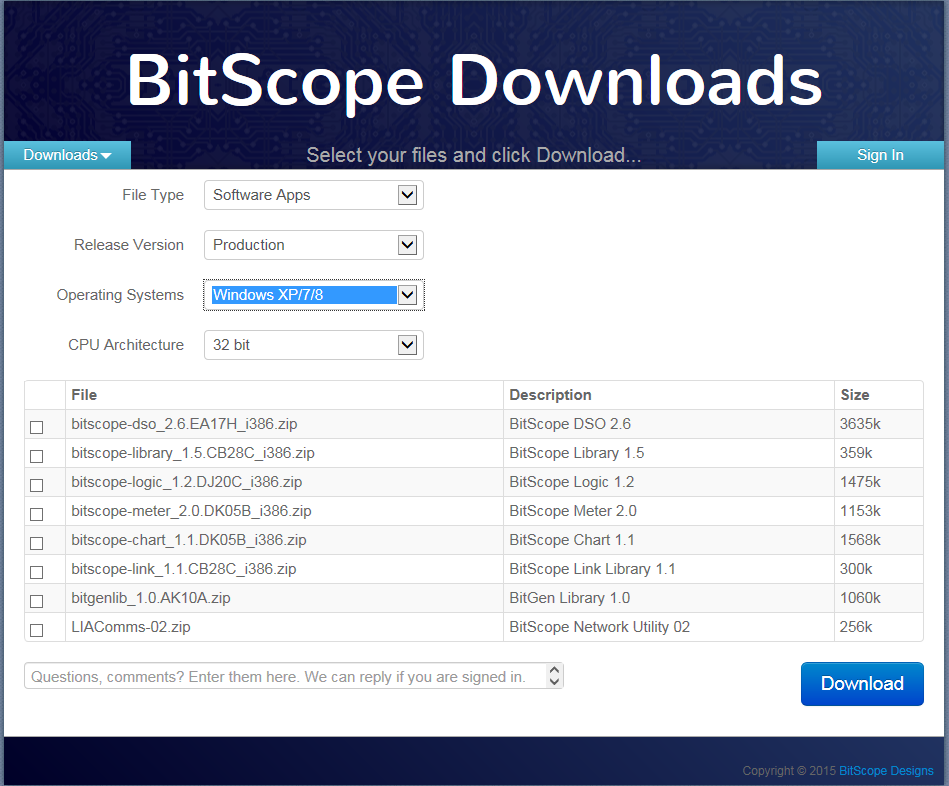
Task: Click the 1060k size value
Action: point(860,598)
